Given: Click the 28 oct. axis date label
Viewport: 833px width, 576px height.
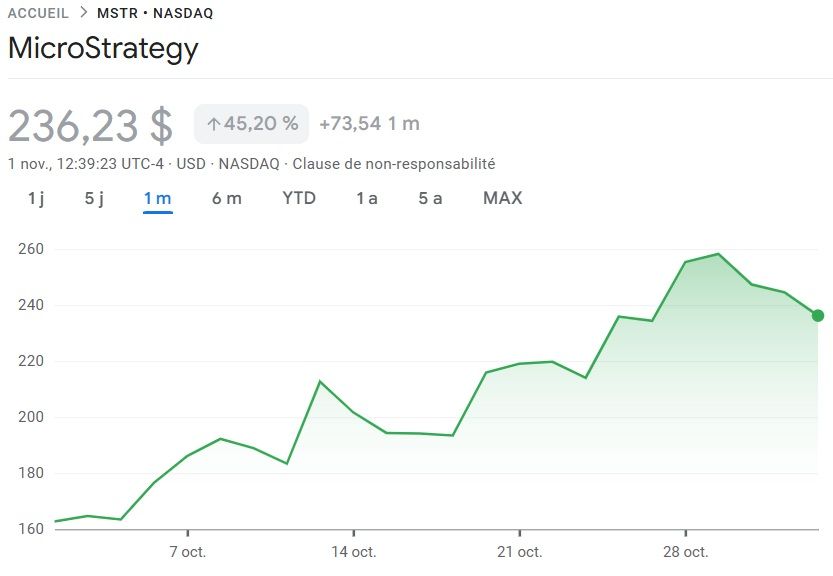Looking at the screenshot, I should [685, 552].
